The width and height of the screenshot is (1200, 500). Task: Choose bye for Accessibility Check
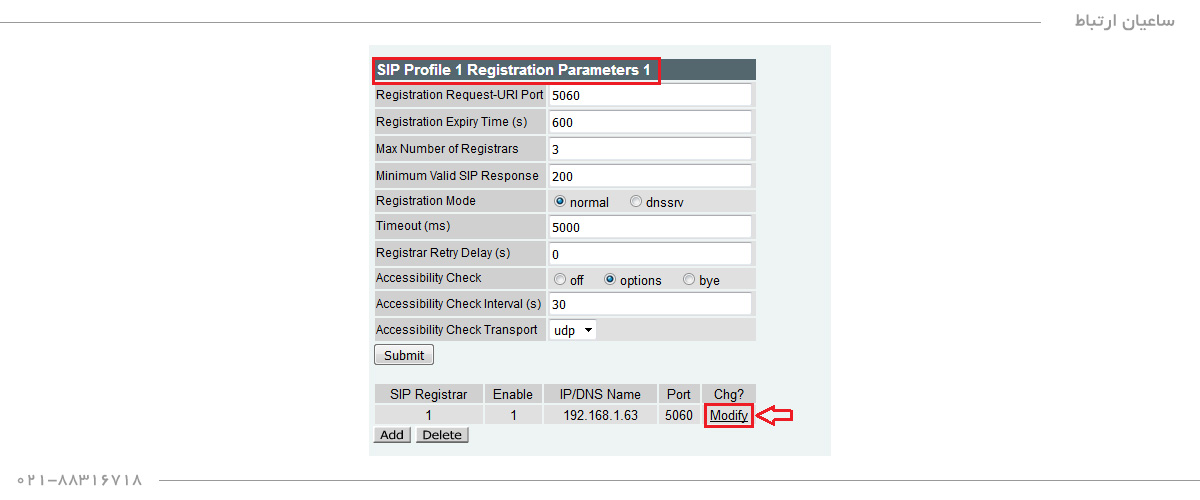pyautogui.click(x=689, y=280)
